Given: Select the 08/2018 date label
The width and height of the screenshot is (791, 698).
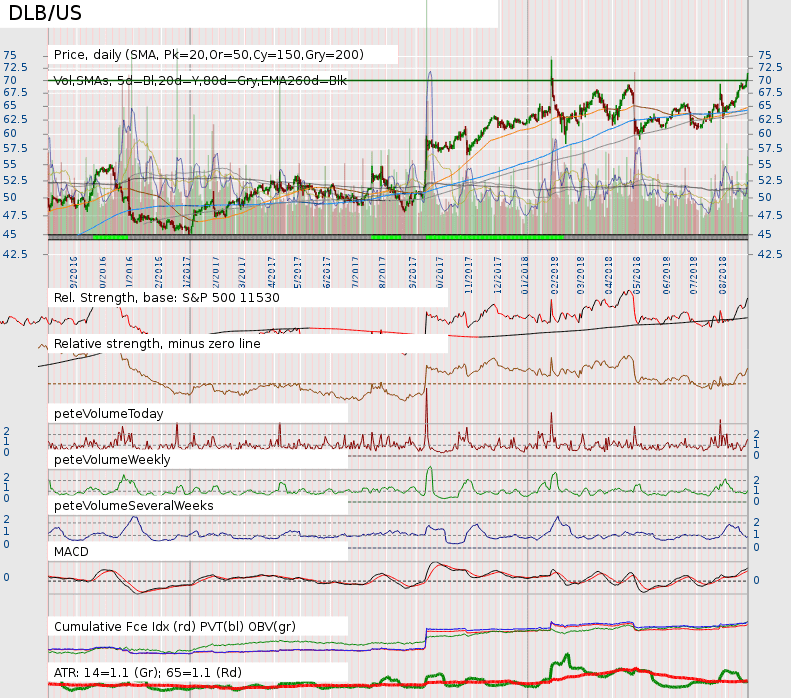Looking at the screenshot, I should 723,275.
